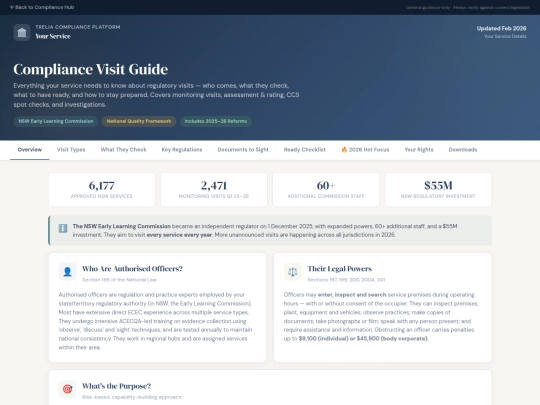Click the 6,177 Approved NSW Services card
Image resolution: width=540 pixels, height=405 pixels.
[x=102, y=190]
